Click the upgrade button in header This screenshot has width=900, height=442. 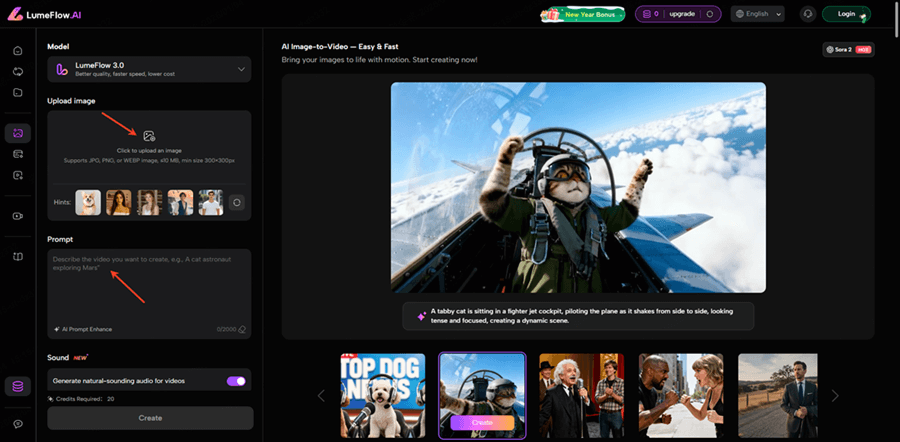[x=679, y=14]
